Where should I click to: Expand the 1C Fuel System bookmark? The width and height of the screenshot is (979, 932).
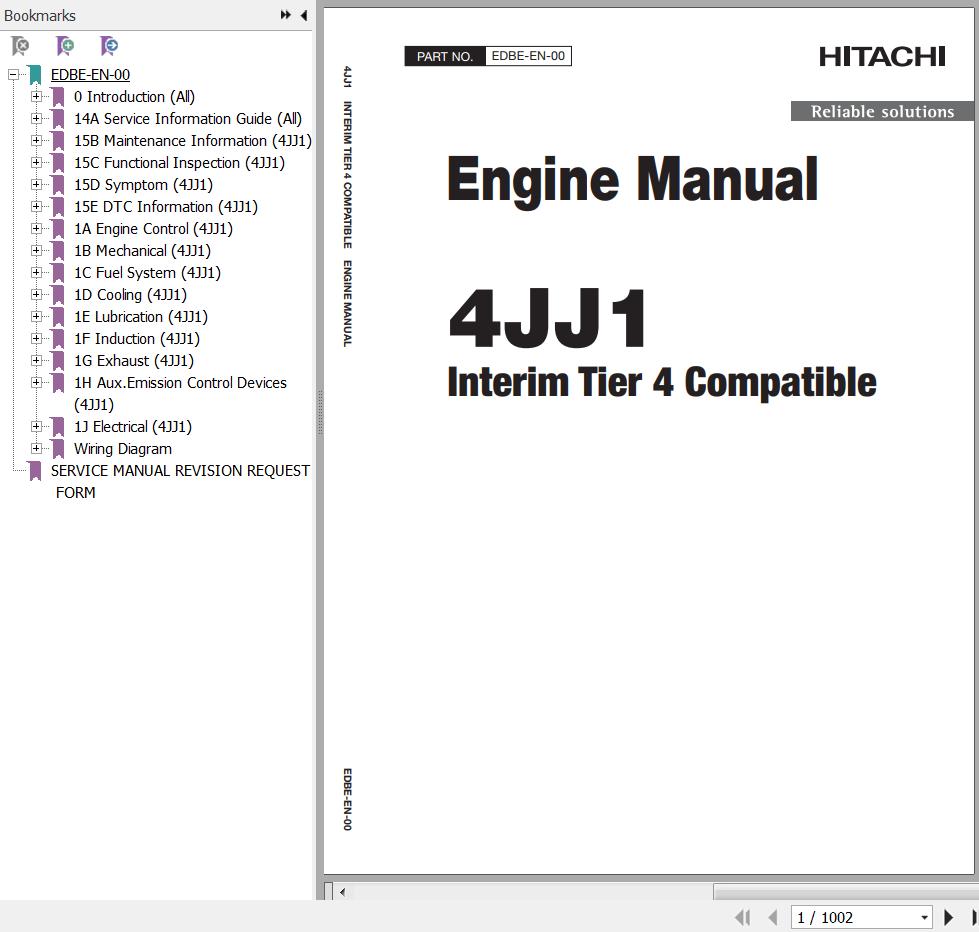click(36, 273)
